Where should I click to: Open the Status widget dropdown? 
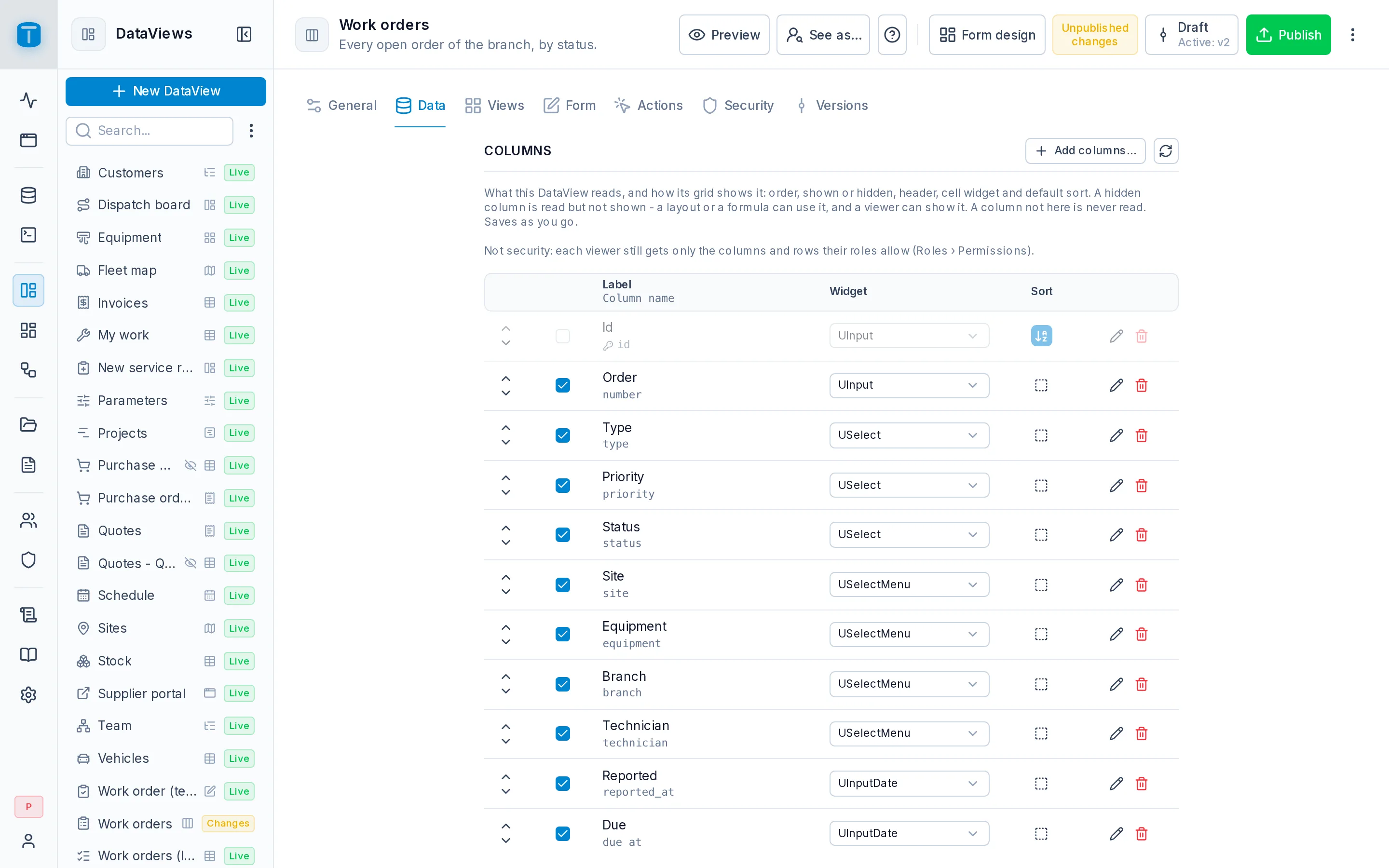pyautogui.click(x=909, y=535)
